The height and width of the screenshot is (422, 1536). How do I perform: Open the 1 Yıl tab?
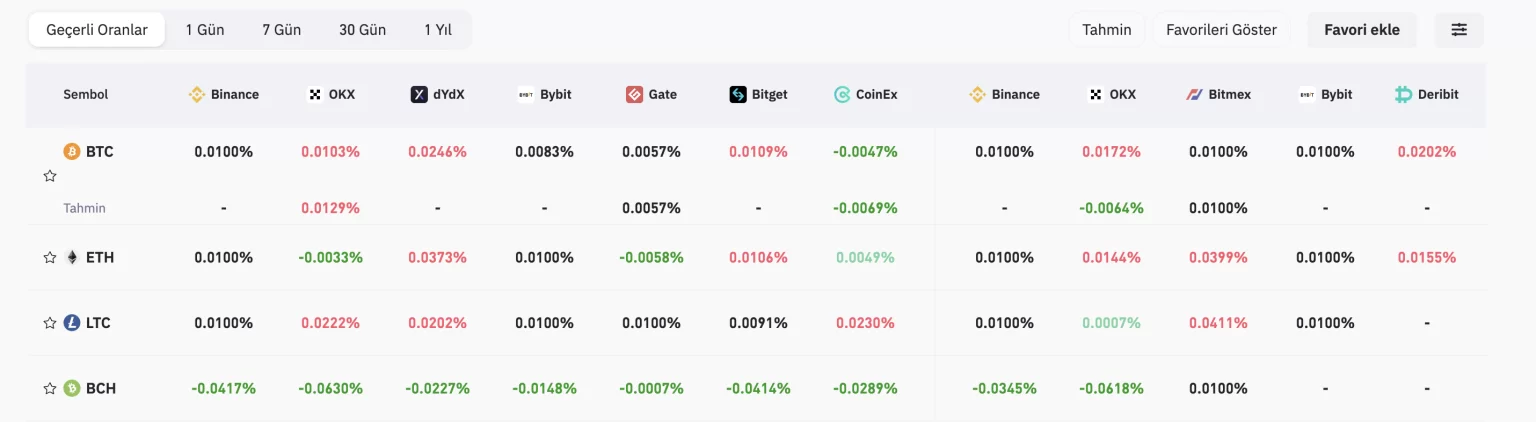point(438,30)
